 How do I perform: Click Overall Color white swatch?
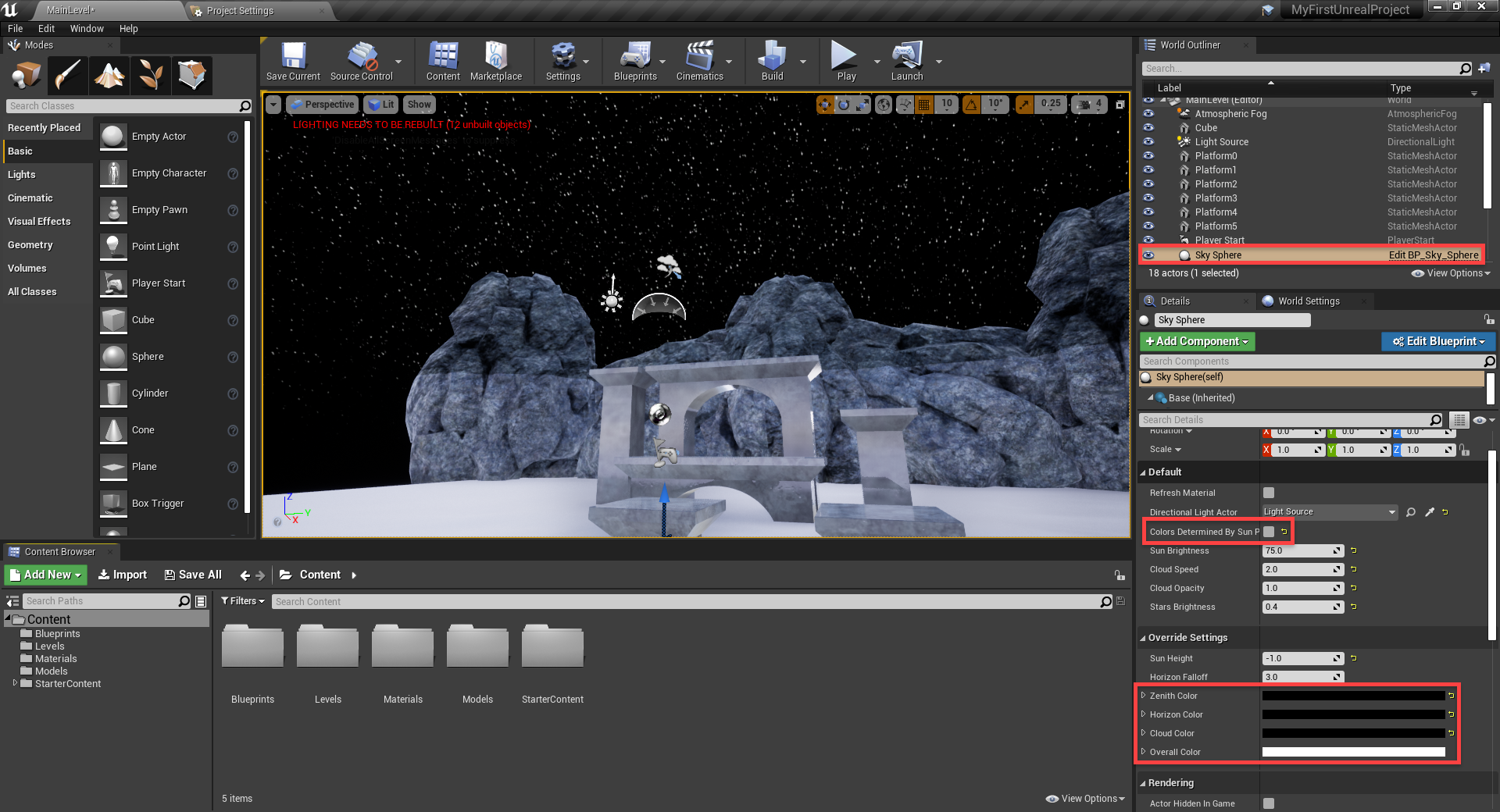[1353, 752]
